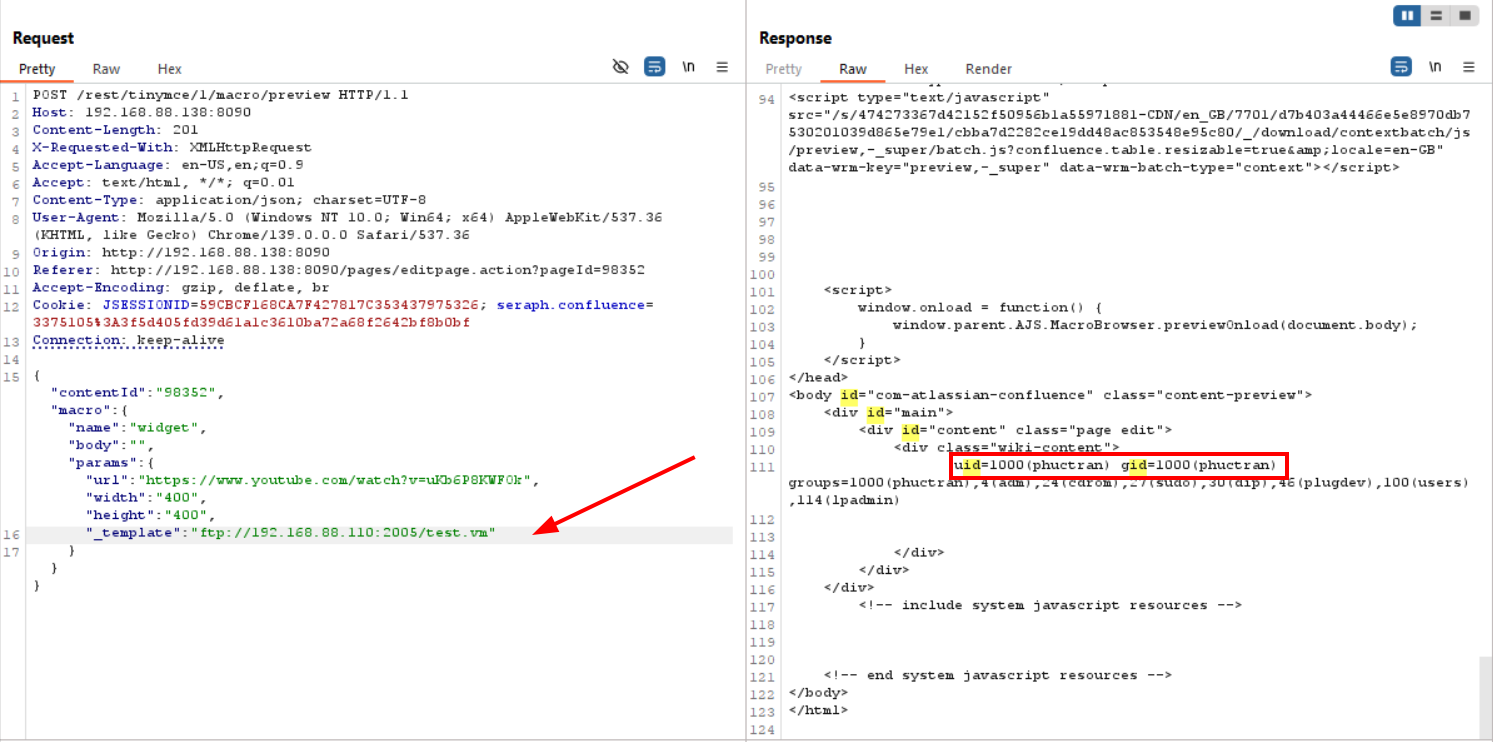
Task: Click the Host header value 192.168.88.138:8090
Action: coord(168,113)
